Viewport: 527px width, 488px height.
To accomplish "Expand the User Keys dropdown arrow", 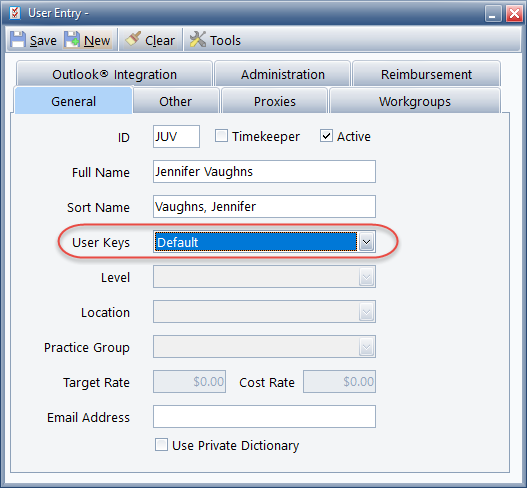I will tap(366, 242).
